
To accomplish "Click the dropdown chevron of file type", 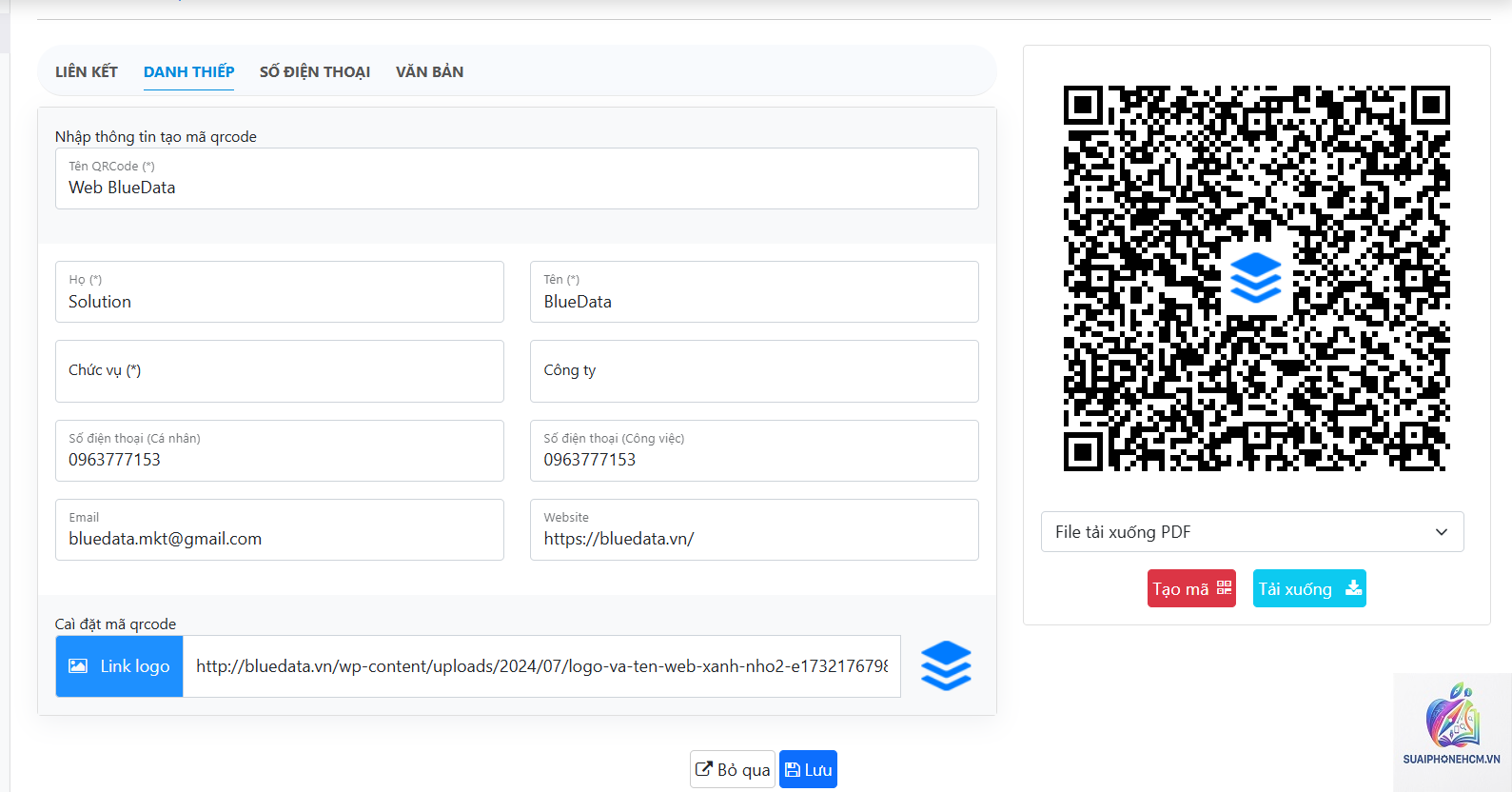I will [x=1442, y=532].
